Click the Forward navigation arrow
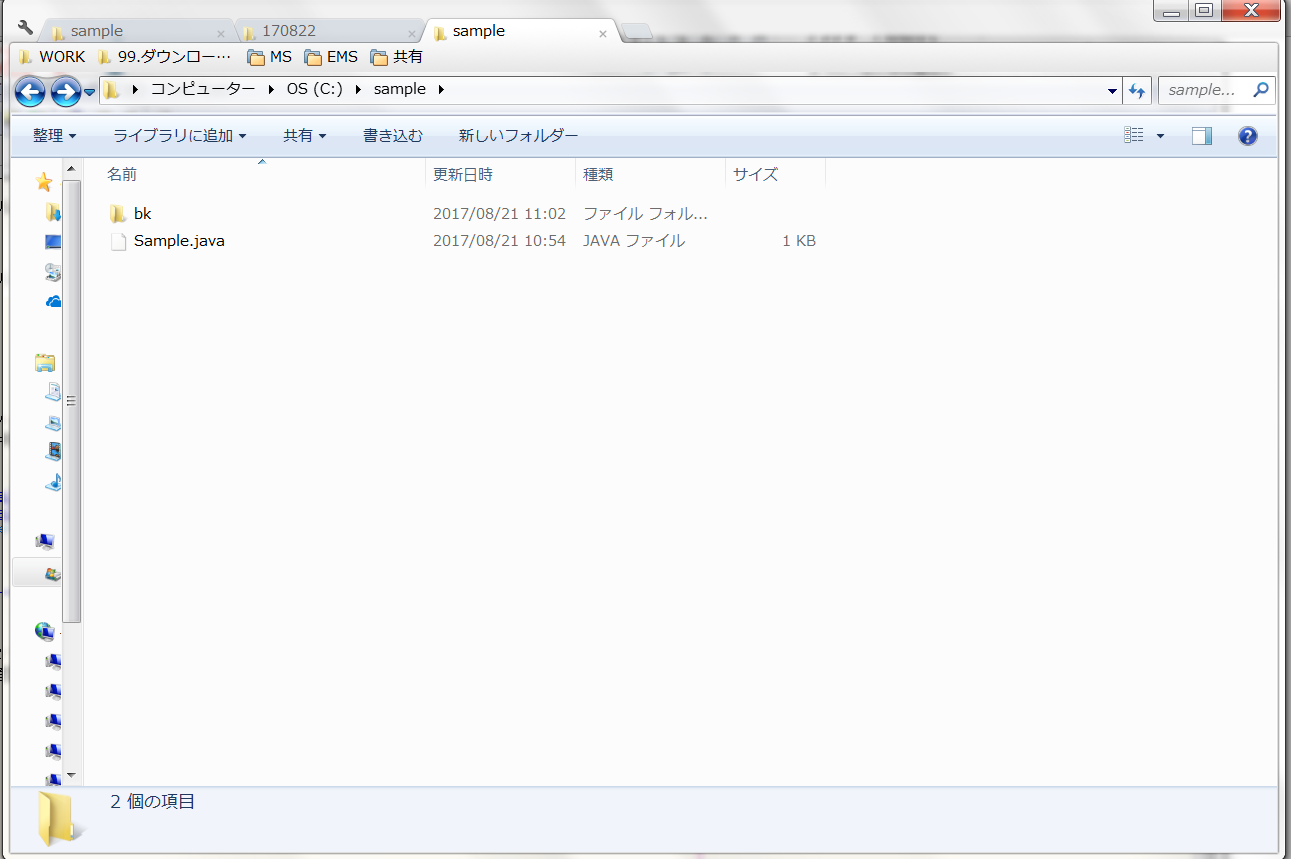Screen dimensions: 1291x859 point(65,92)
